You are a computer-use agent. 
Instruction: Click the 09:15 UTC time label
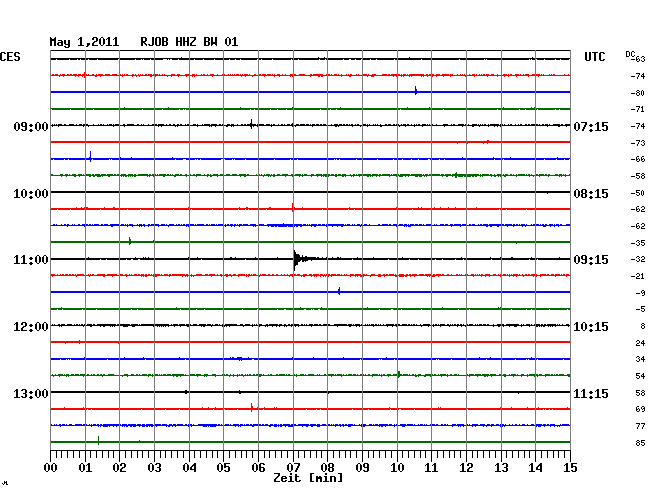pos(591,260)
